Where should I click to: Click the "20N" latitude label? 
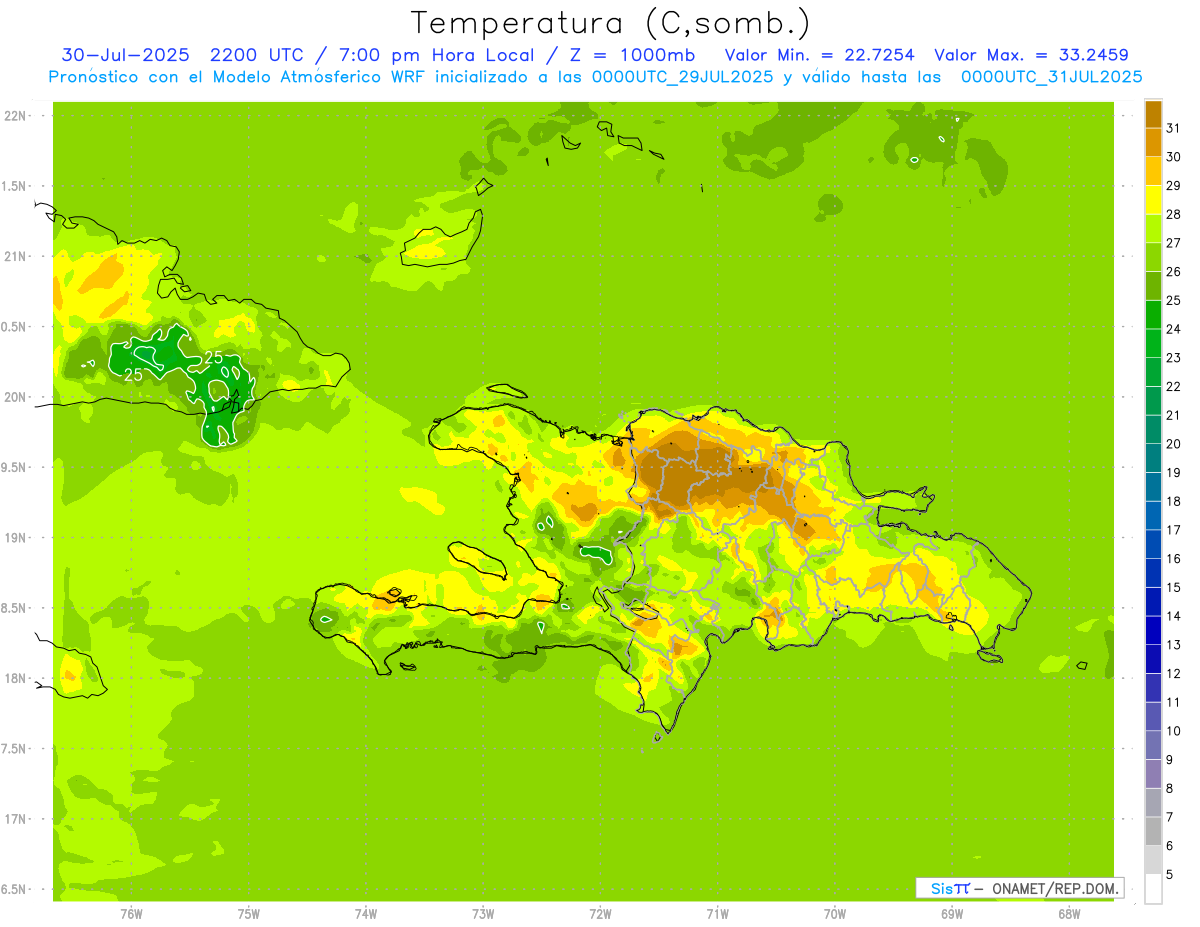point(14,397)
